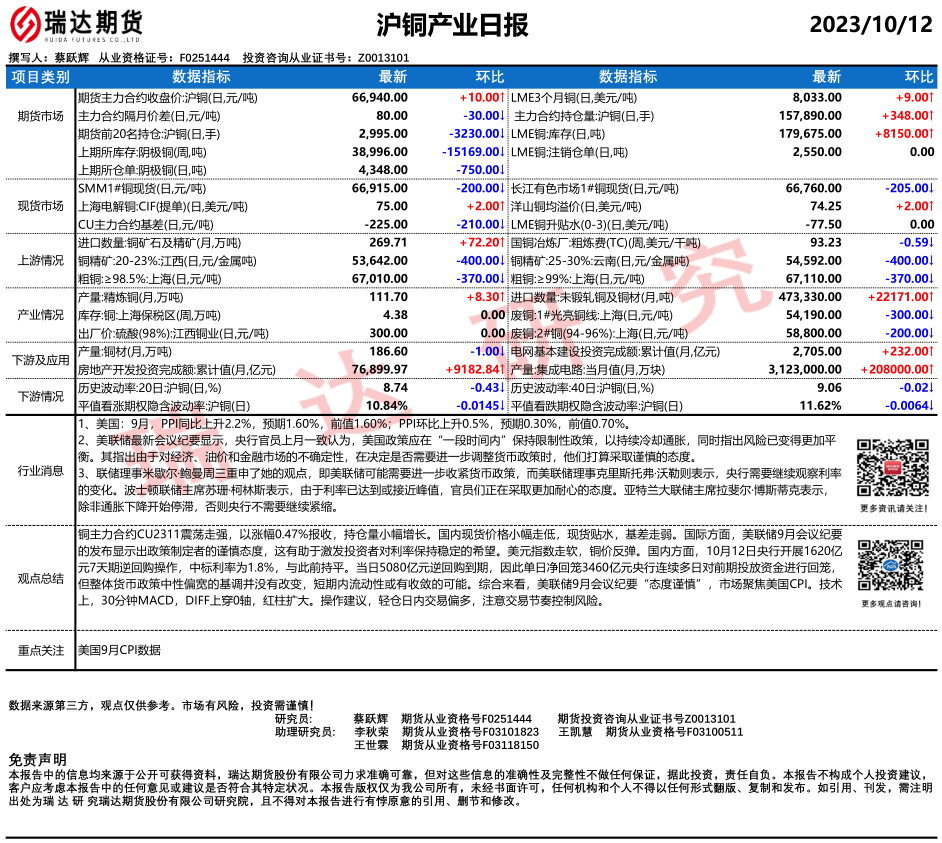Click the 项目类别 column header
This screenshot has height=843, width=942.
(x=40, y=77)
